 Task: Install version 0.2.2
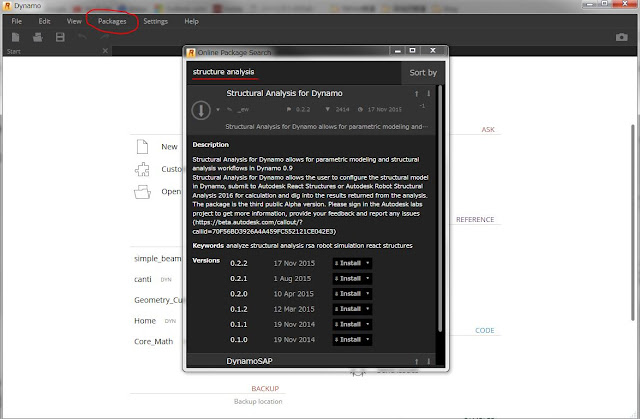tap(348, 263)
